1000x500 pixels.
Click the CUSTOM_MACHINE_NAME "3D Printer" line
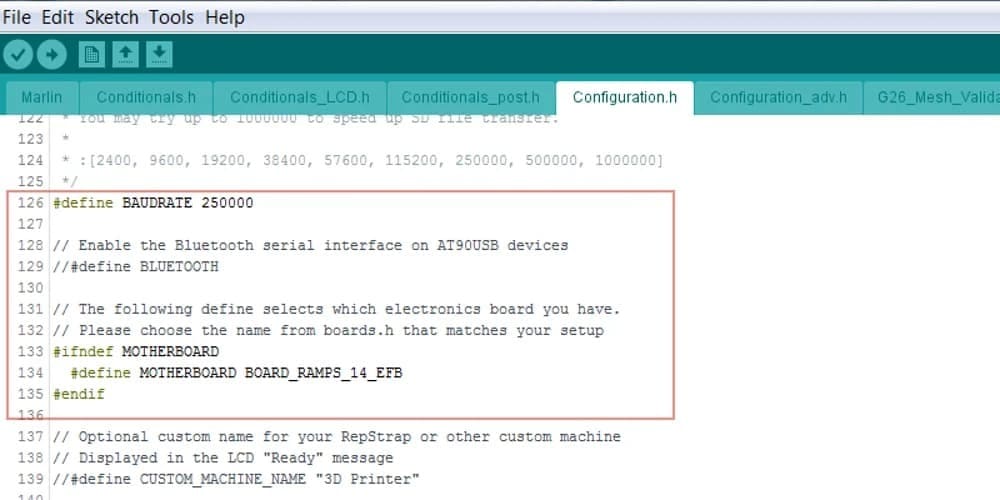[237, 479]
